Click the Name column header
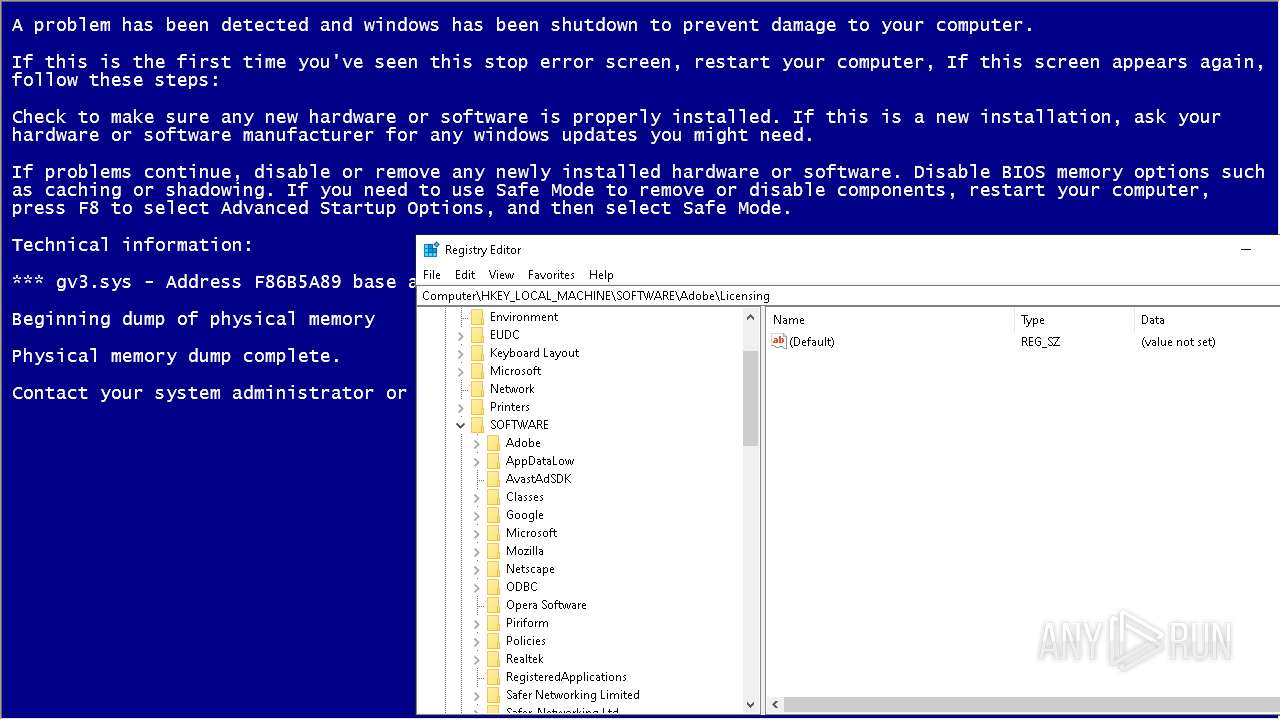 point(890,320)
